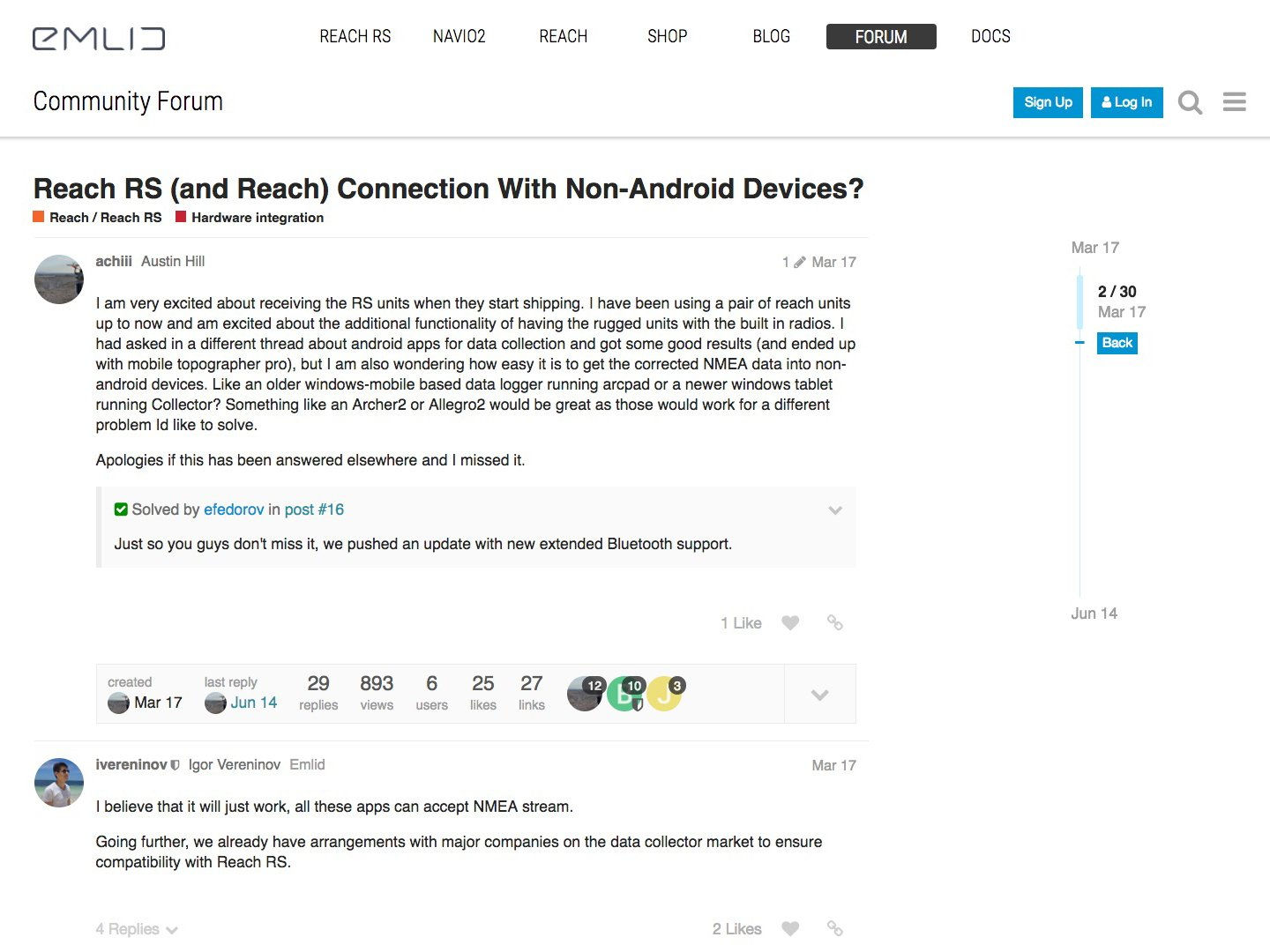The image size is (1270, 952).
Task: Select the FORUM tab
Action: pyautogui.click(x=881, y=36)
